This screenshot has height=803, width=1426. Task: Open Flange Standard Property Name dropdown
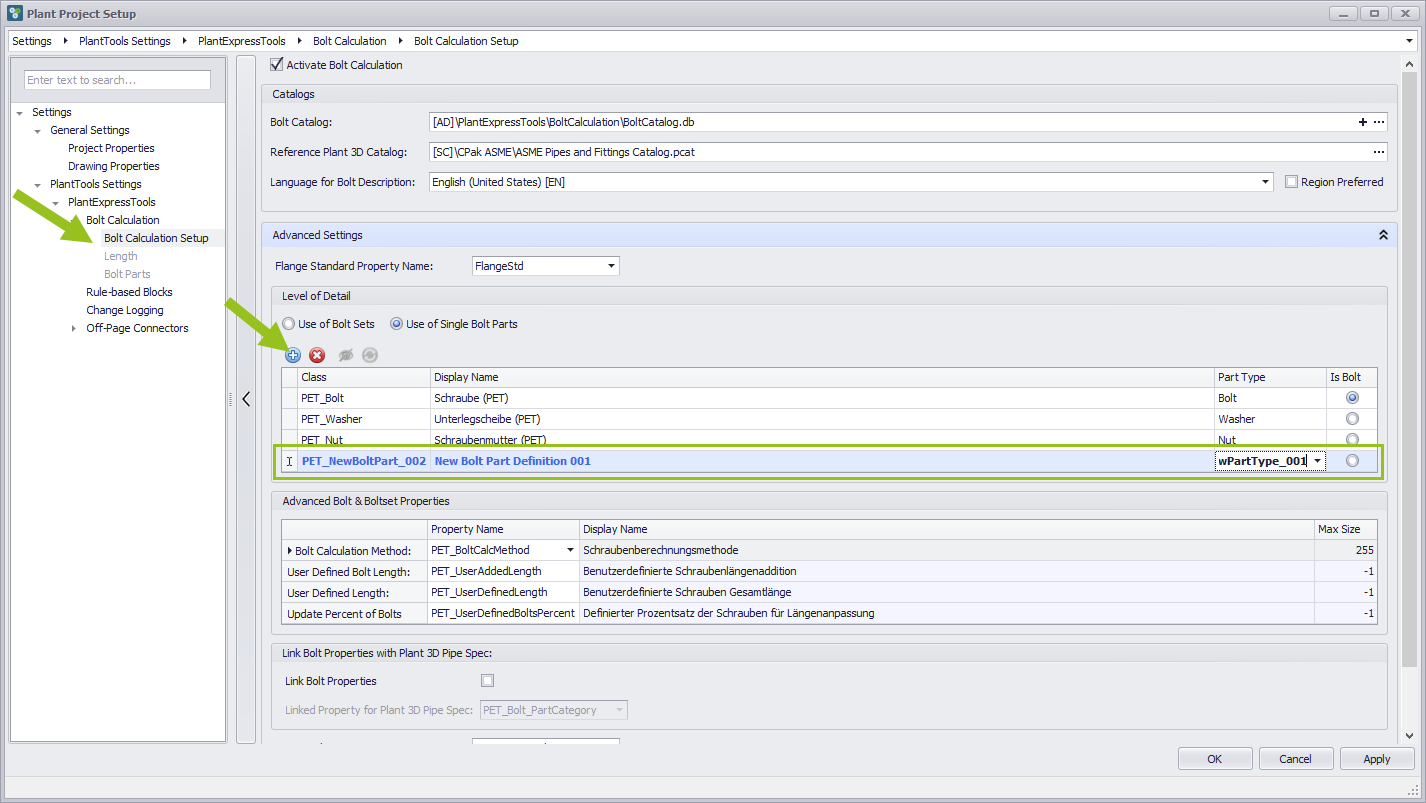(611, 266)
